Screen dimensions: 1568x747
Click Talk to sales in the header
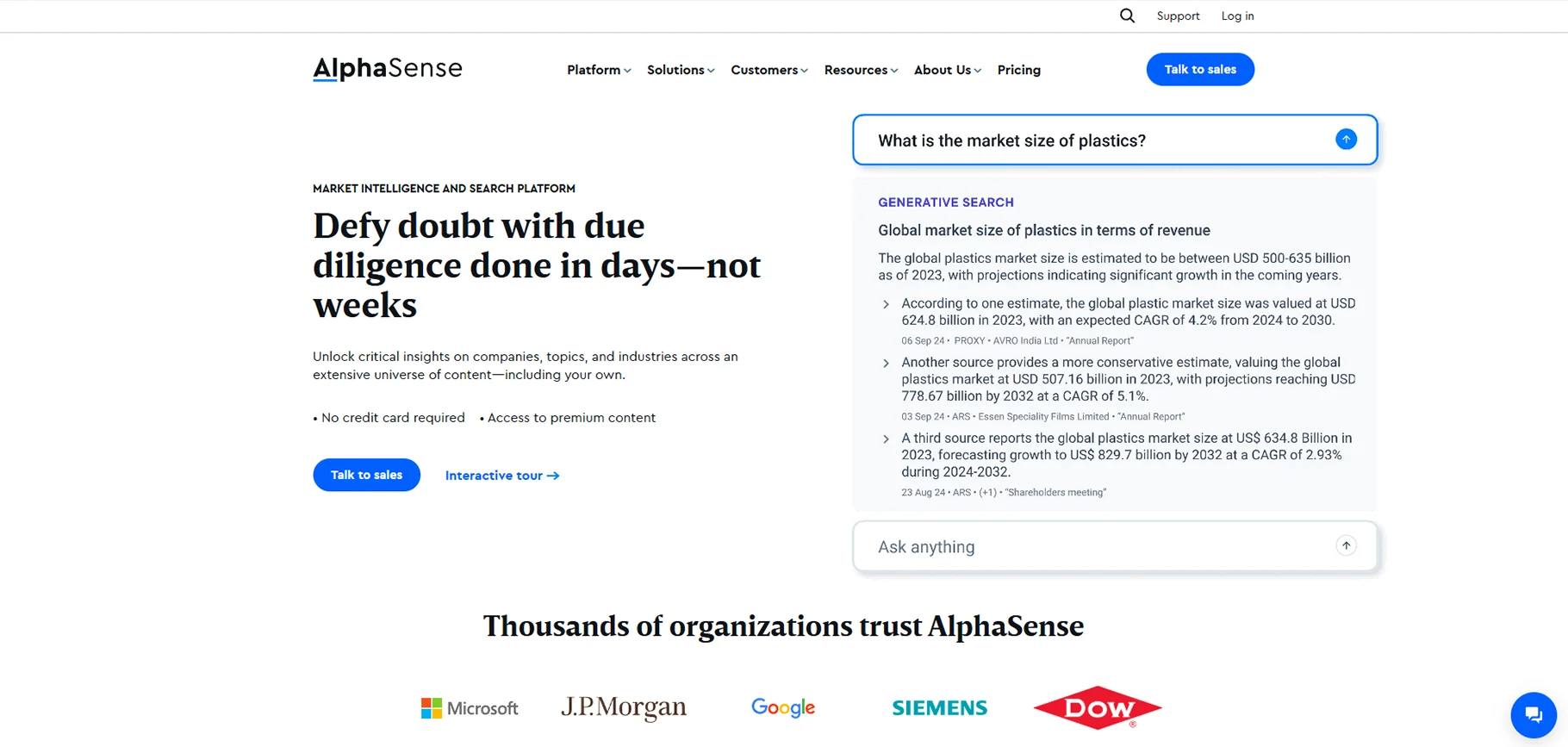(1200, 69)
